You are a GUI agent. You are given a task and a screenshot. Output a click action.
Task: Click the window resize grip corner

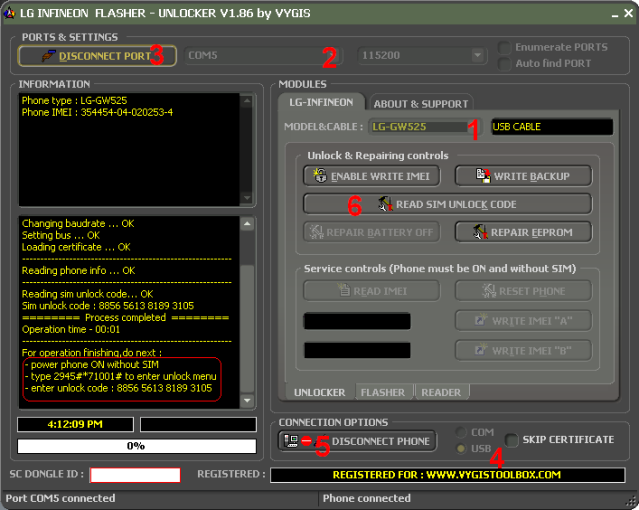coord(632,503)
